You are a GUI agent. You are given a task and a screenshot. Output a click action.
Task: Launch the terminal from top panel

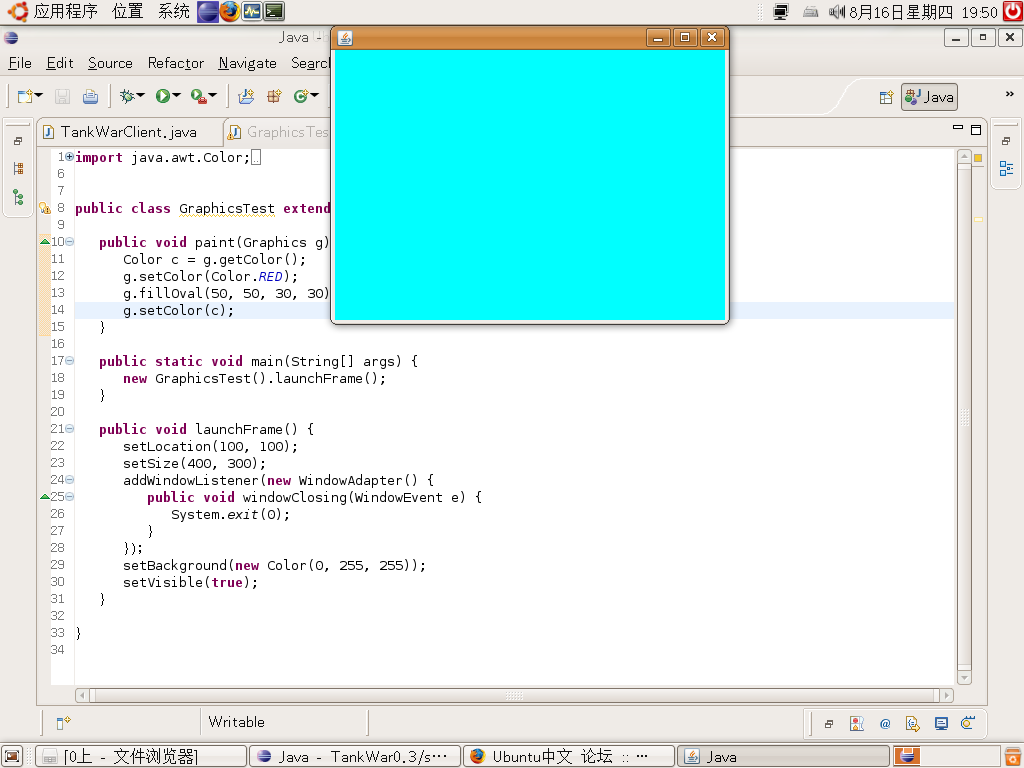274,11
